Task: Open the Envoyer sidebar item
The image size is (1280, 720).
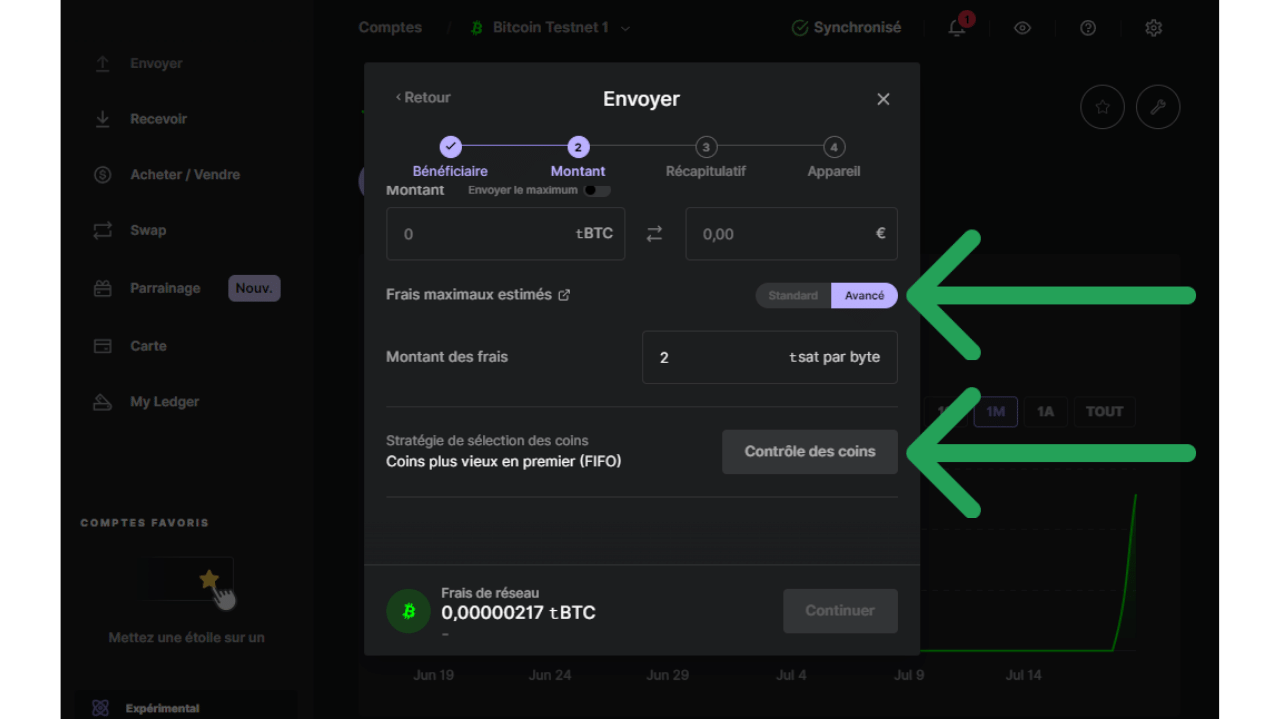Action: 156,63
